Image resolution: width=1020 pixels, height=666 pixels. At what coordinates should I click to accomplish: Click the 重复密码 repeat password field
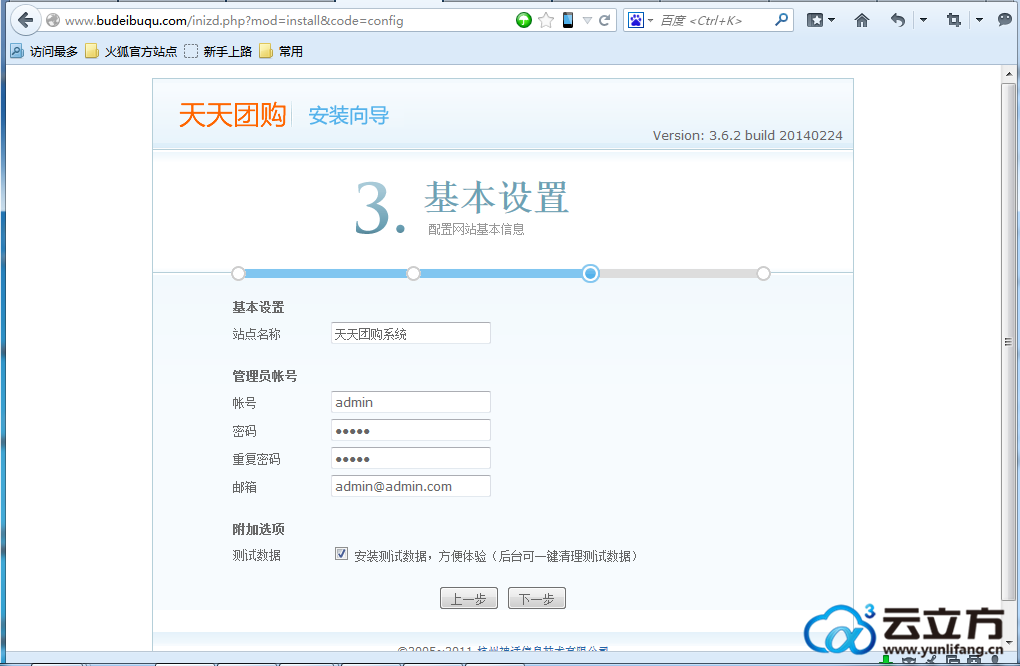(410, 458)
